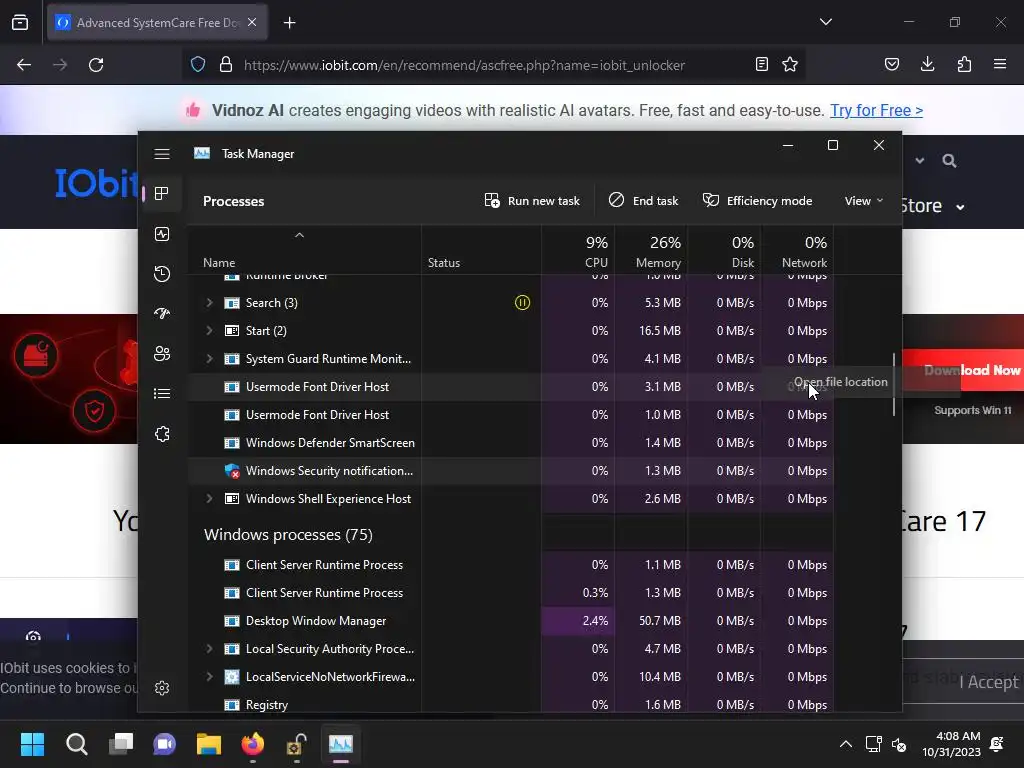
Task: Open Firefox extensions puzzle icon
Action: [964, 65]
